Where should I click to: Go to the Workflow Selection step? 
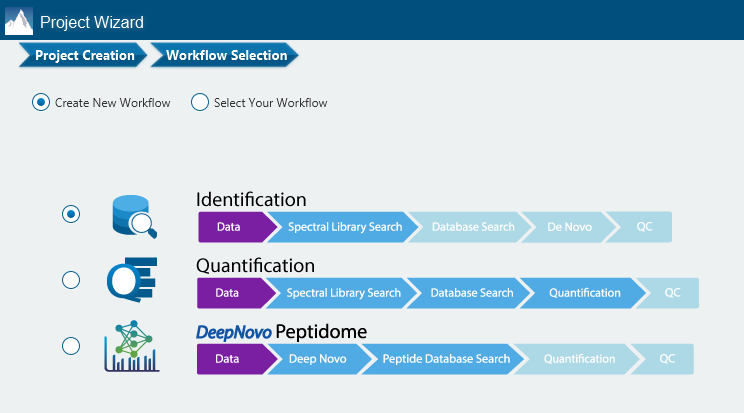[224, 55]
